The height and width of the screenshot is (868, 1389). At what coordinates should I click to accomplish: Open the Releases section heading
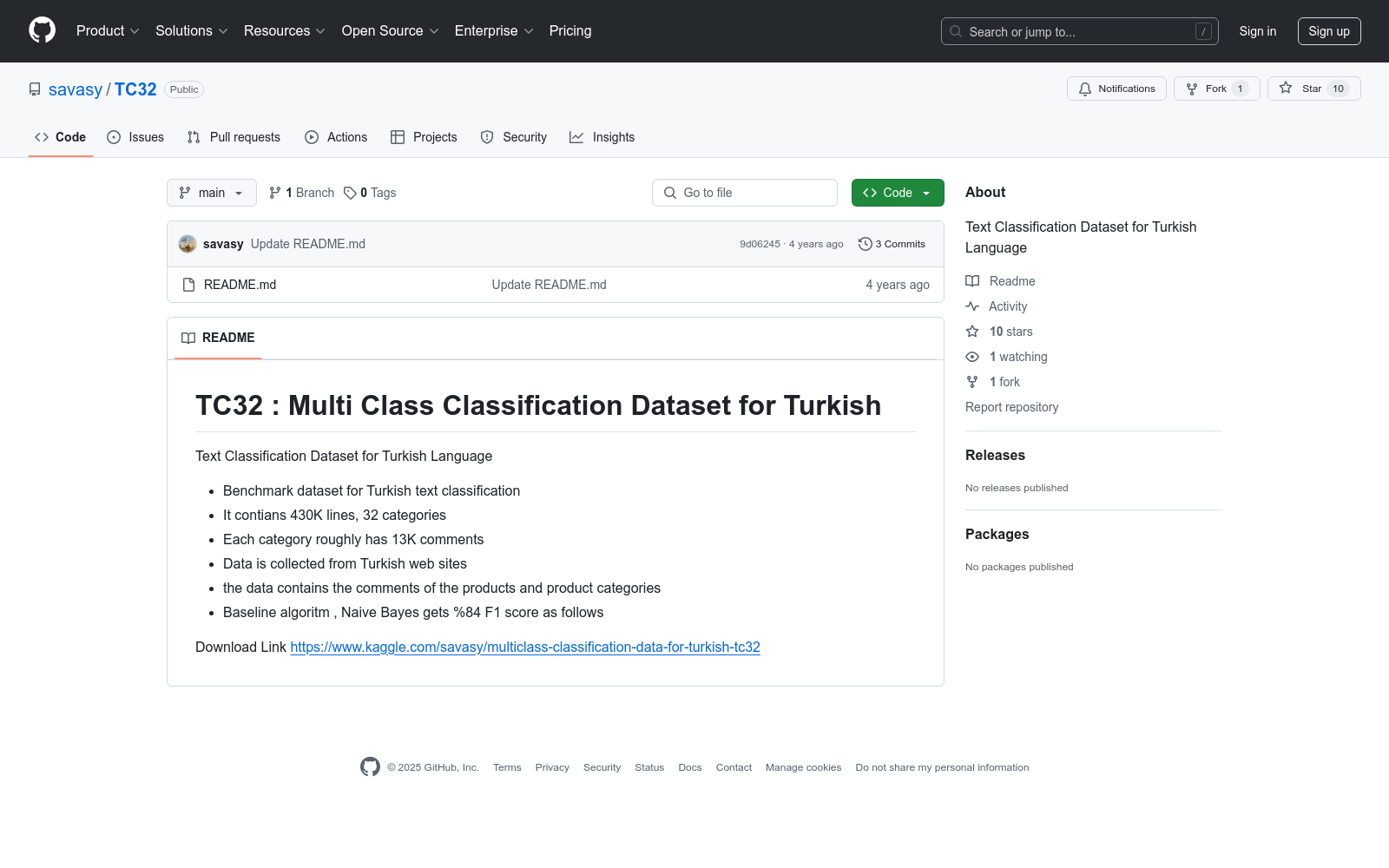[995, 455]
